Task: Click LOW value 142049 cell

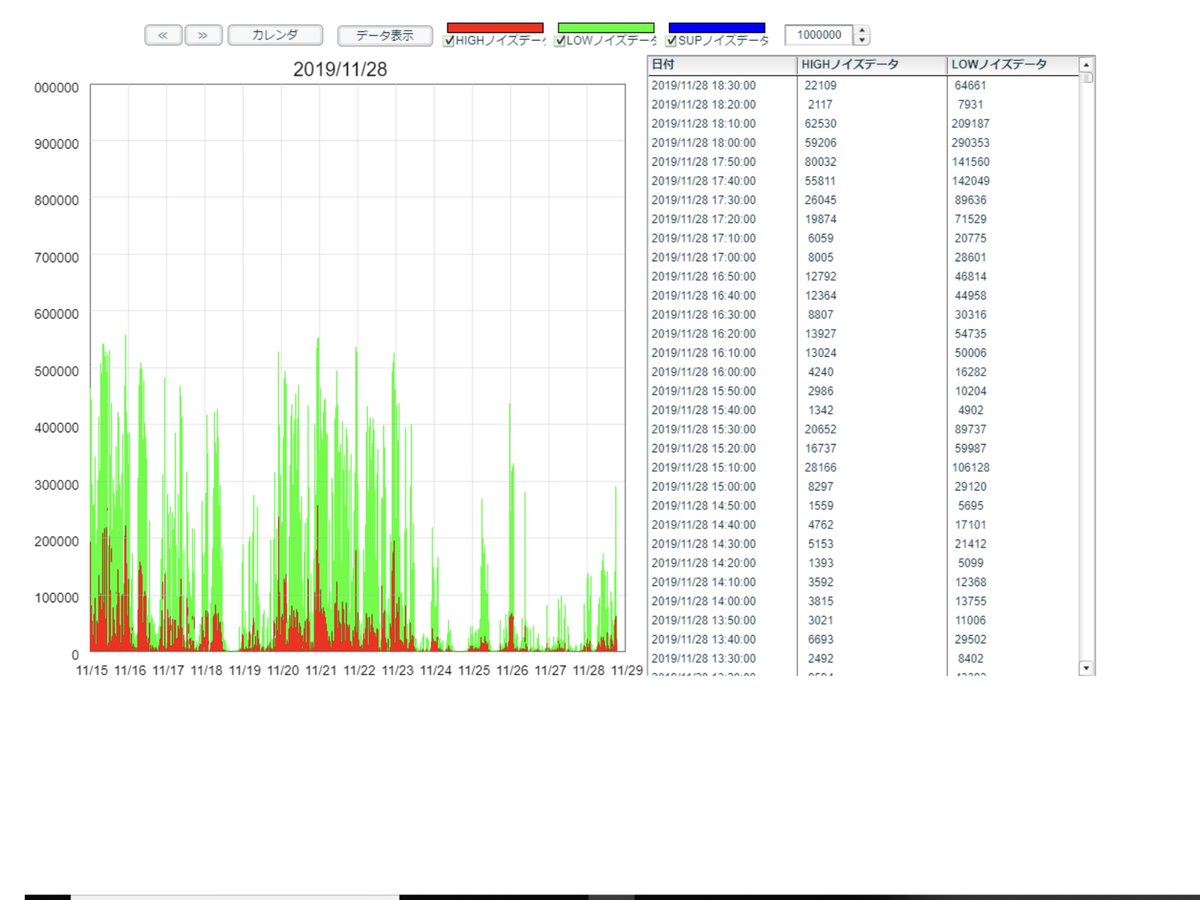Action: (x=1013, y=181)
